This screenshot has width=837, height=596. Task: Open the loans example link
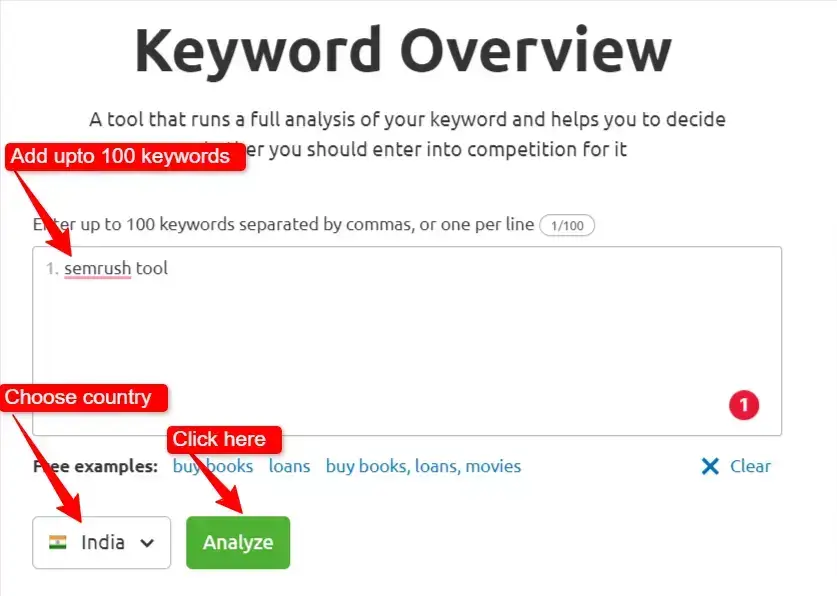[289, 466]
